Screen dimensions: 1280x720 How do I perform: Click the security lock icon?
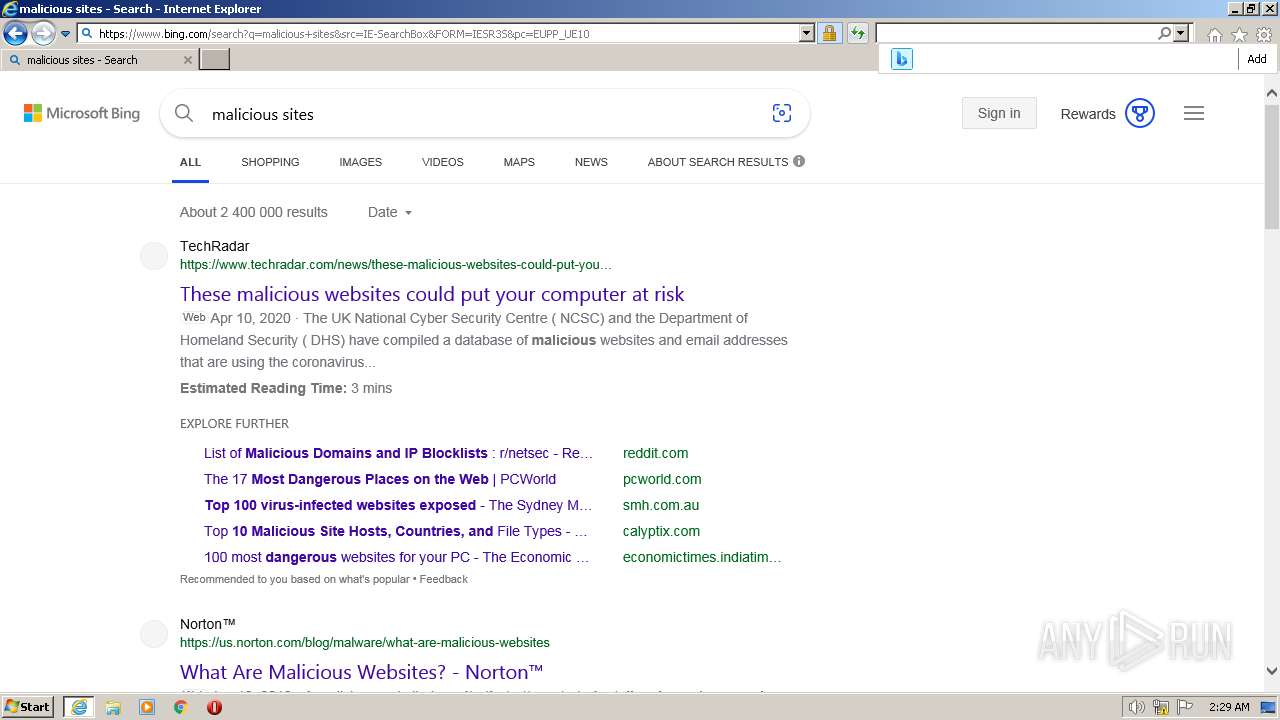coord(829,33)
